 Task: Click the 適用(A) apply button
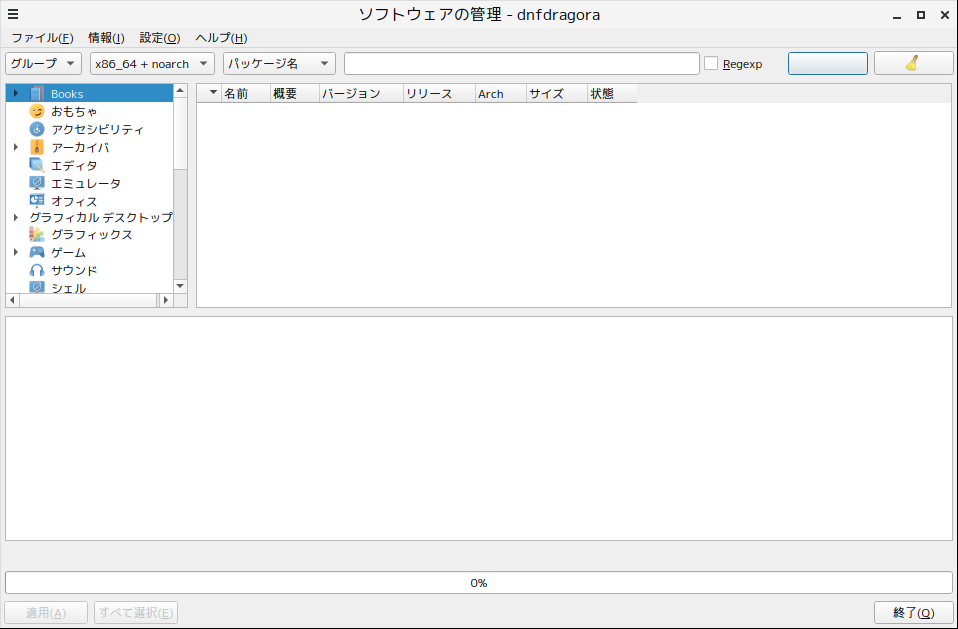[x=46, y=613]
